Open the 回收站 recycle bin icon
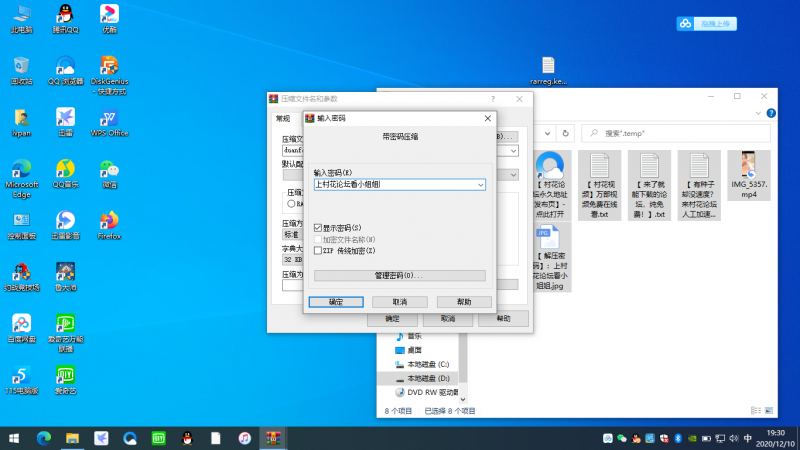800x450 pixels. point(21,68)
